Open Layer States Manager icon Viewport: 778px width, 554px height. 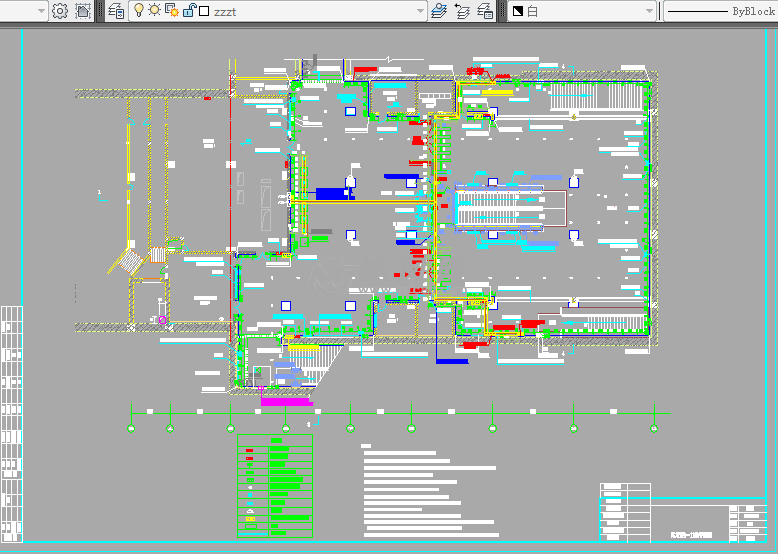[x=485, y=11]
